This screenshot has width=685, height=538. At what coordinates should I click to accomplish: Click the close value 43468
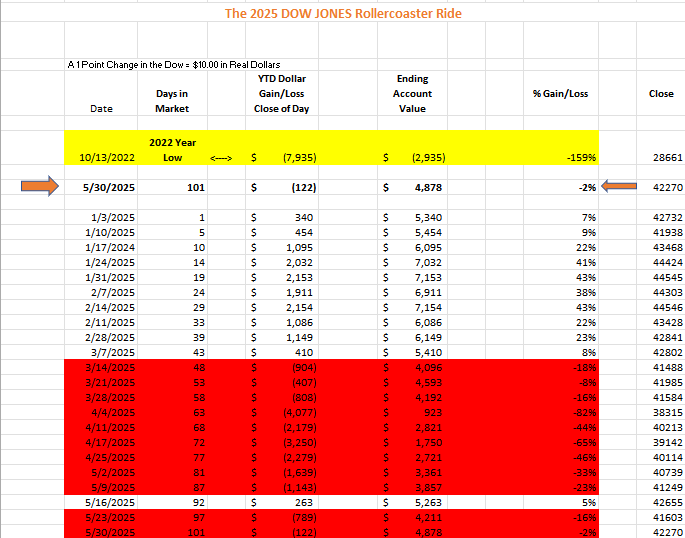pyautogui.click(x=668, y=248)
